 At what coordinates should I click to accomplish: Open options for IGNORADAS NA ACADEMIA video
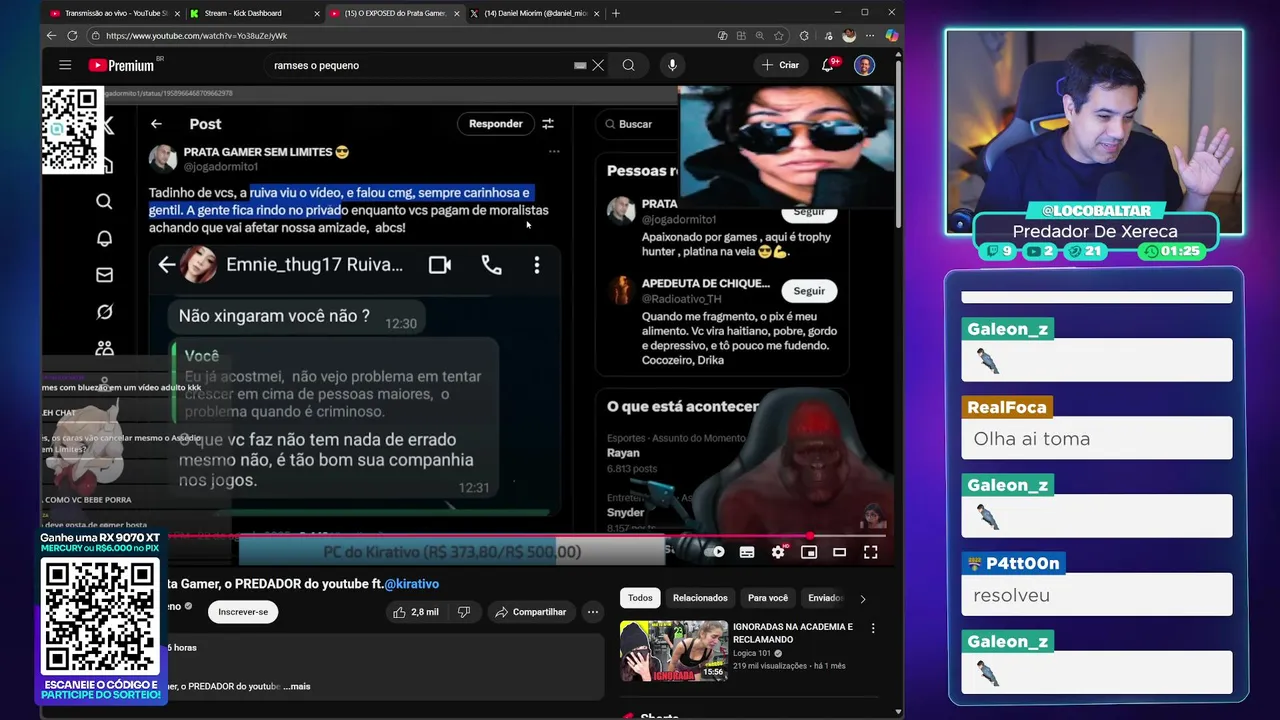click(873, 628)
